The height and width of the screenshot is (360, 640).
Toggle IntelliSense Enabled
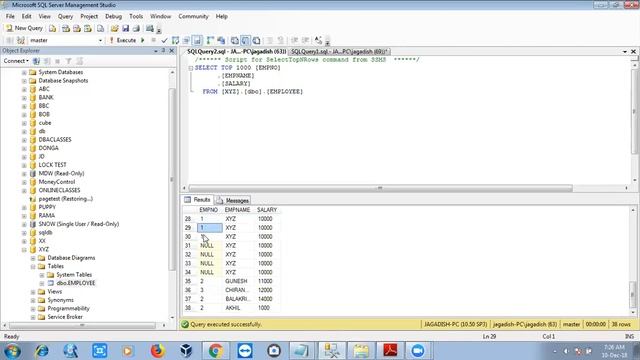pos(197,40)
